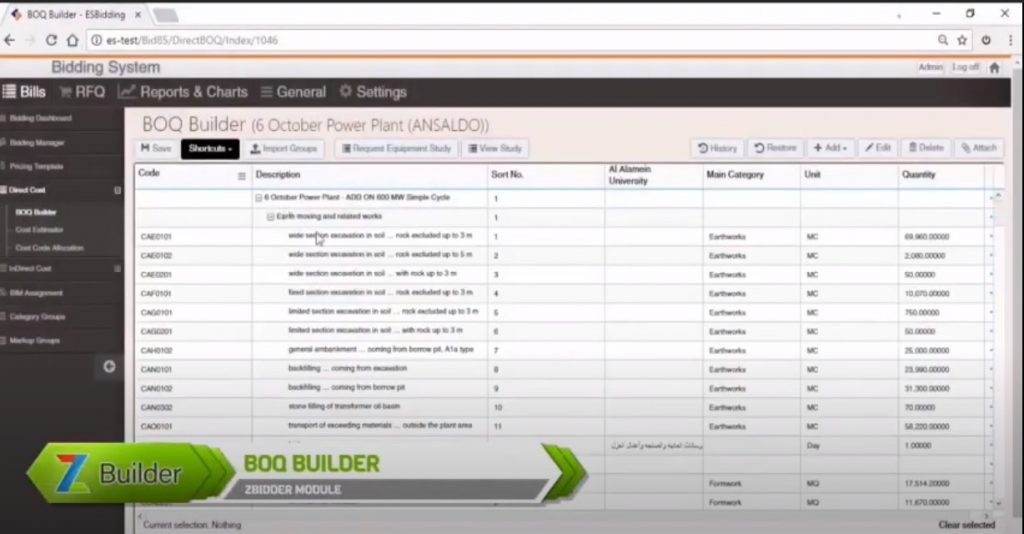
Task: Click Clear selected link
Action: coord(967,525)
